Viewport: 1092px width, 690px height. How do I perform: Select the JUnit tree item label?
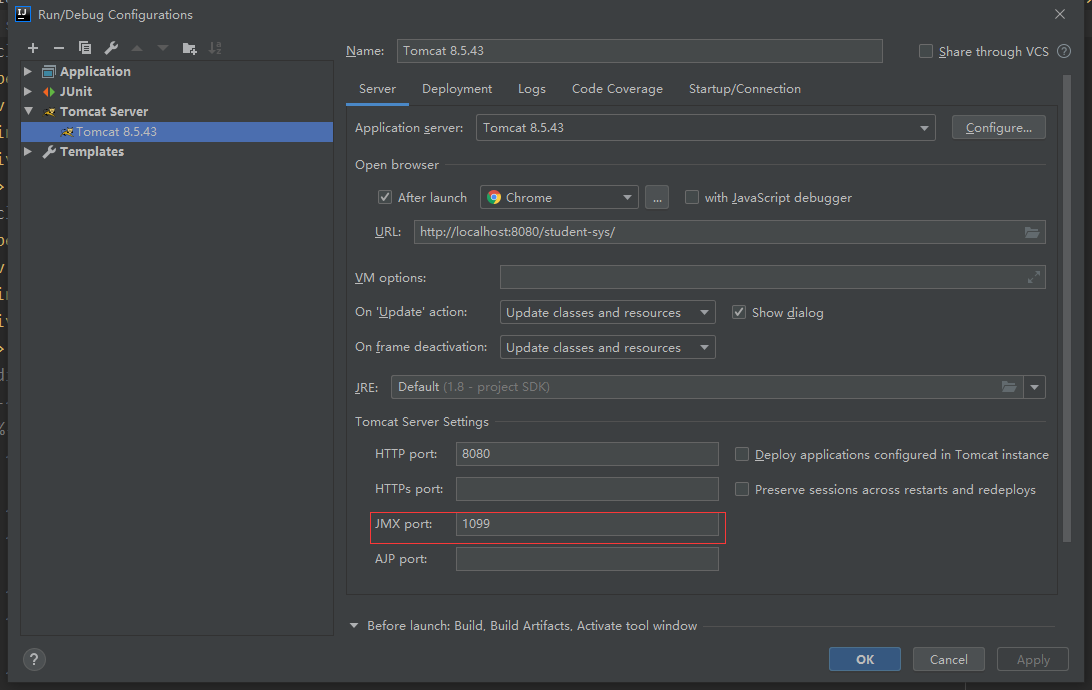[x=75, y=91]
